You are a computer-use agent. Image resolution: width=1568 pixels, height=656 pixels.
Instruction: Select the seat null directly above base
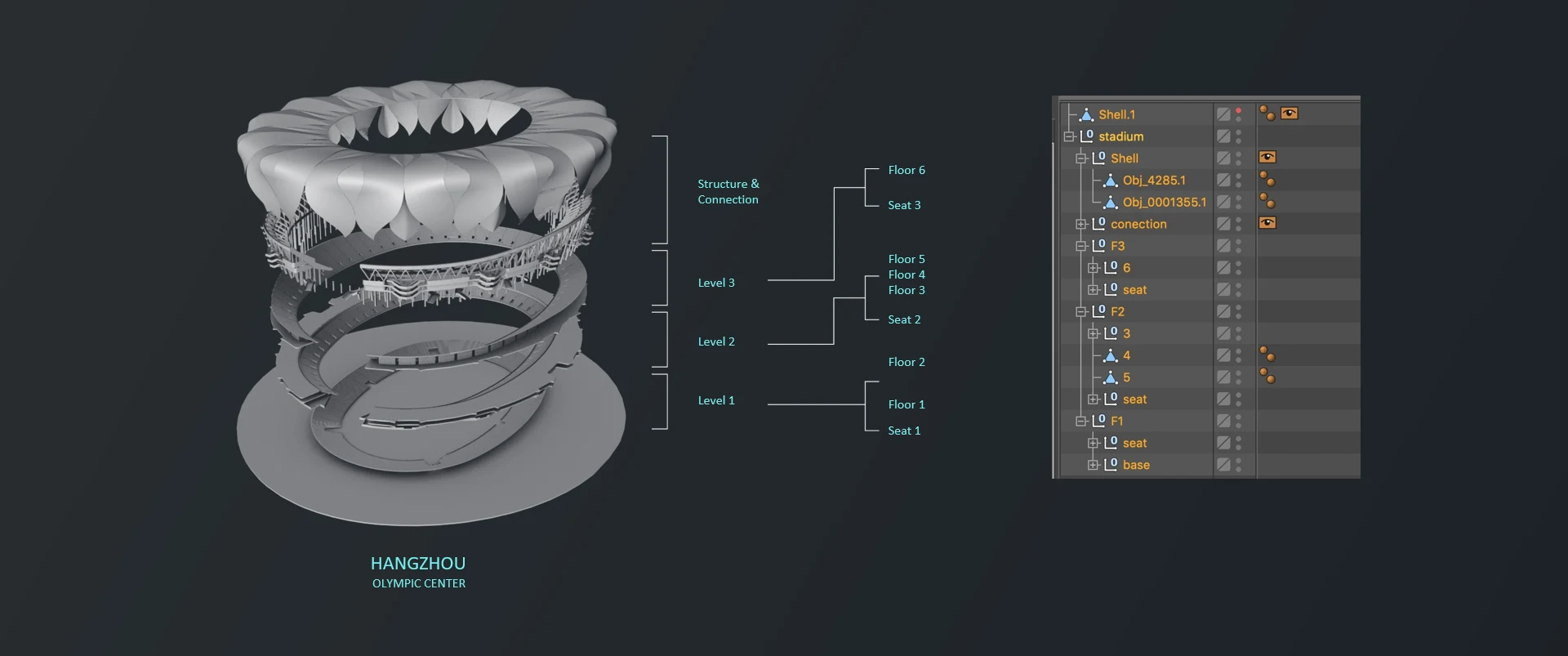coord(1134,443)
